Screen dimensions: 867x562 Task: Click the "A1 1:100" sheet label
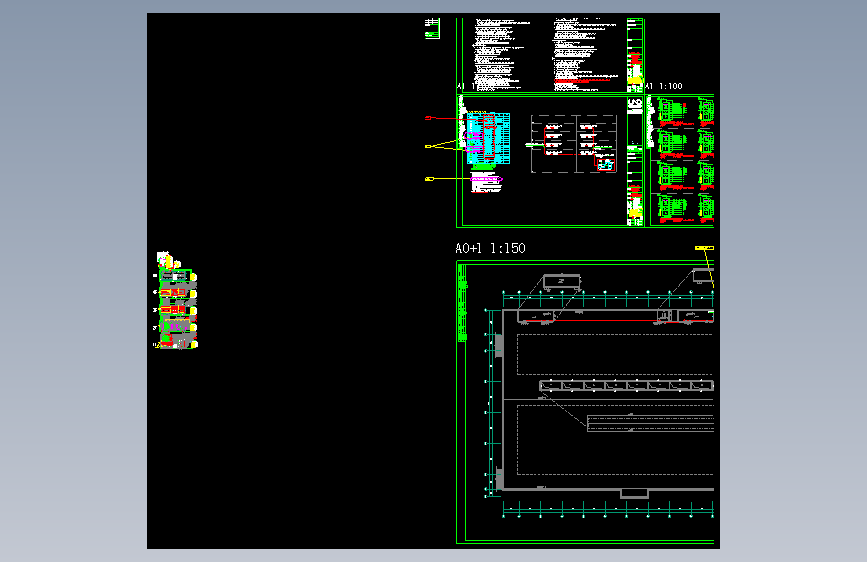[x=664, y=86]
